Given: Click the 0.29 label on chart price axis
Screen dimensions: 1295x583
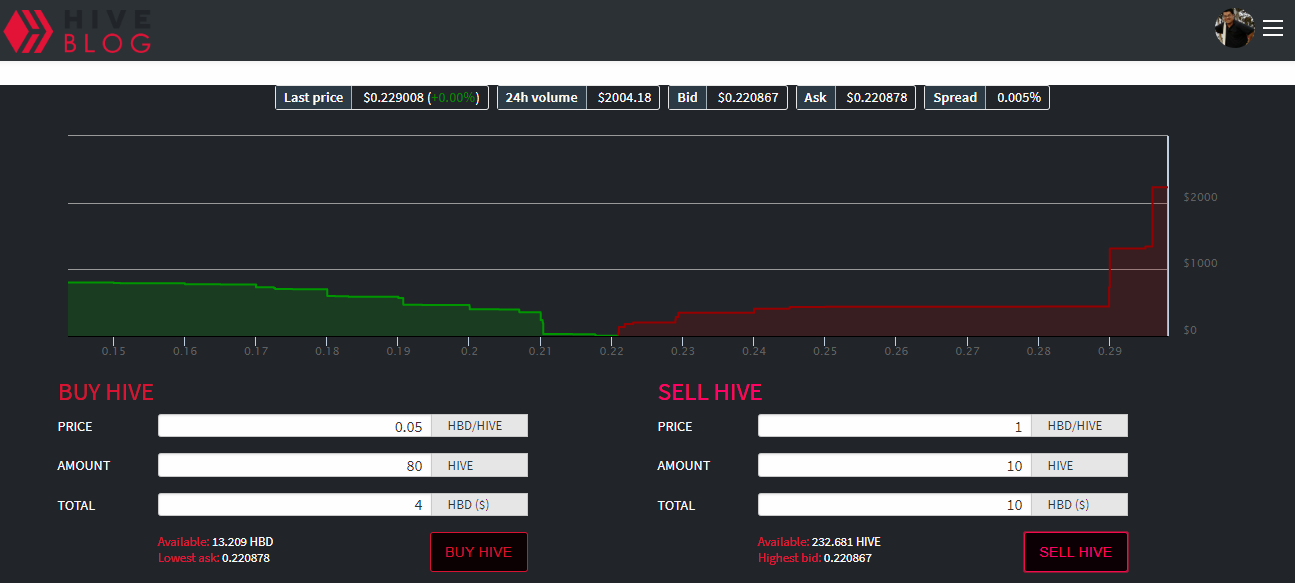Looking at the screenshot, I should tap(1109, 351).
